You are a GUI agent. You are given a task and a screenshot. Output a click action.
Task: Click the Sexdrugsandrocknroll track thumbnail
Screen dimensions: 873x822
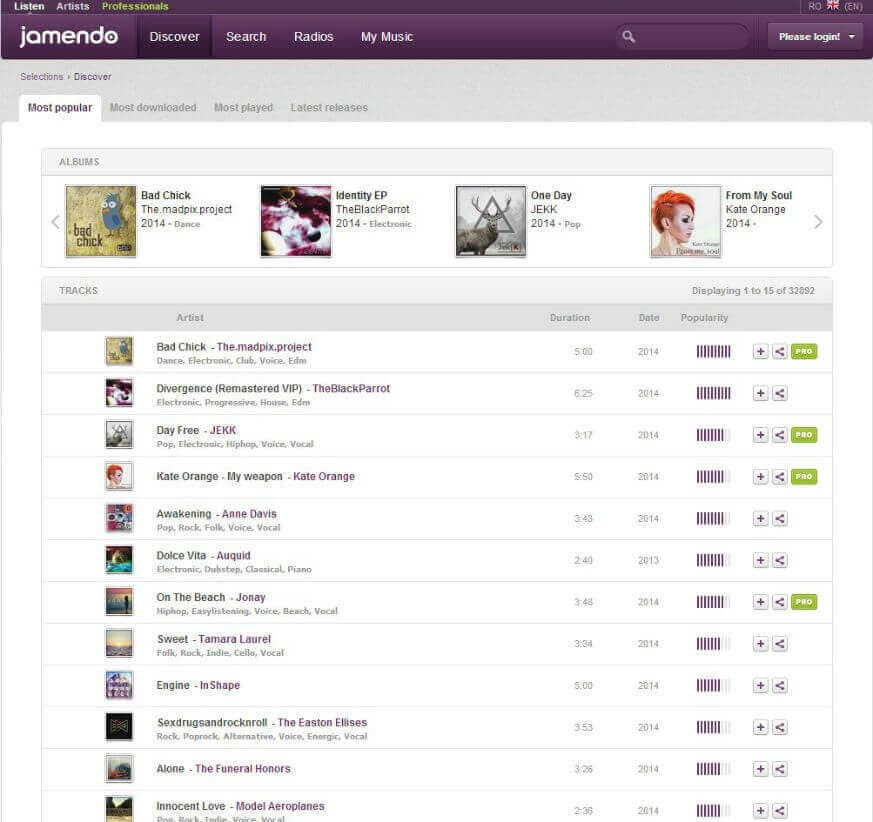(x=119, y=727)
